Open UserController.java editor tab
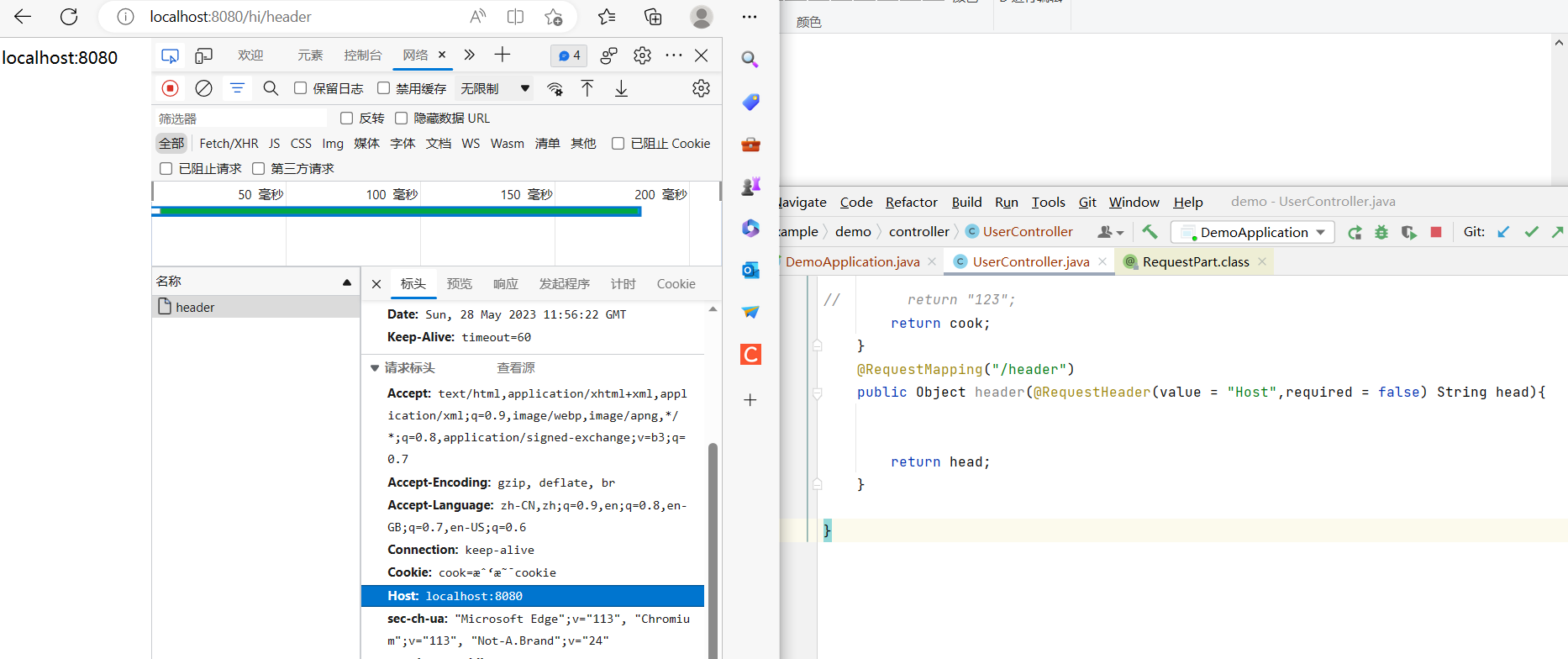This screenshot has height=659, width=1568. click(x=1030, y=261)
